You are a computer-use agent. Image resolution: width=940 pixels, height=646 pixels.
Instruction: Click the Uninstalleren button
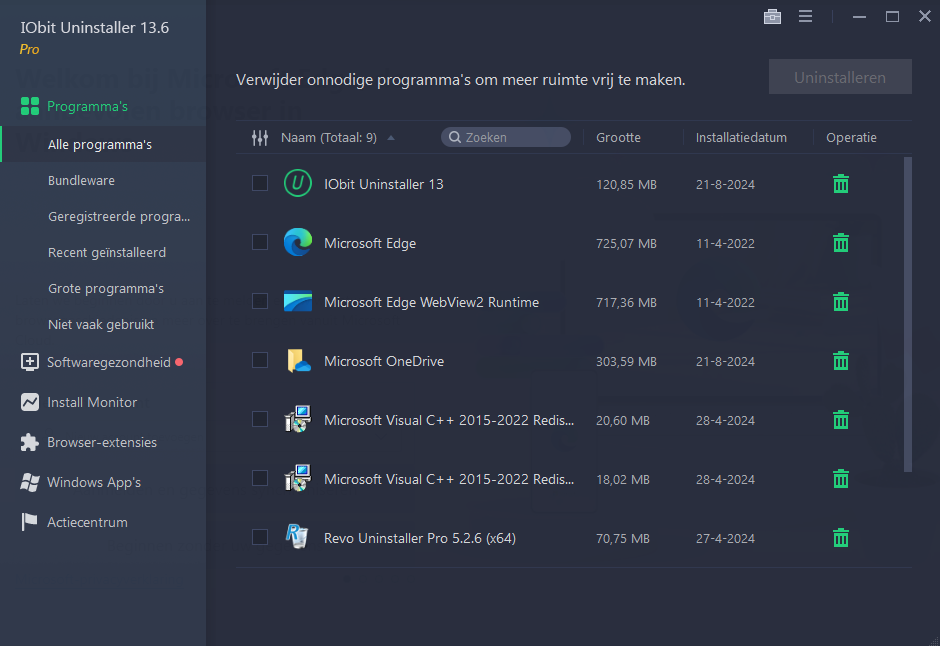coord(840,77)
